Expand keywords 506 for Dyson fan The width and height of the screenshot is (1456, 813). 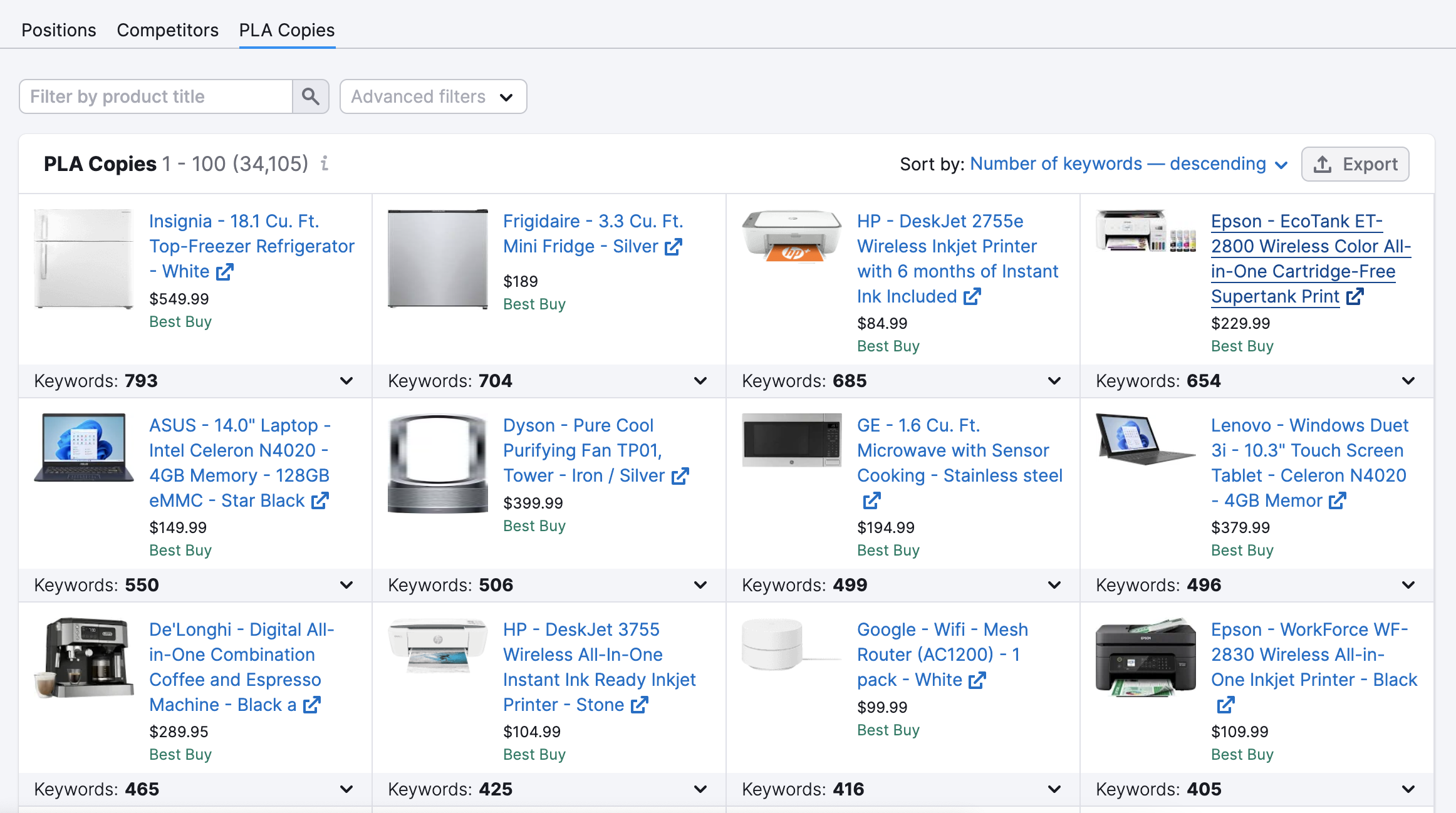pyautogui.click(x=700, y=585)
